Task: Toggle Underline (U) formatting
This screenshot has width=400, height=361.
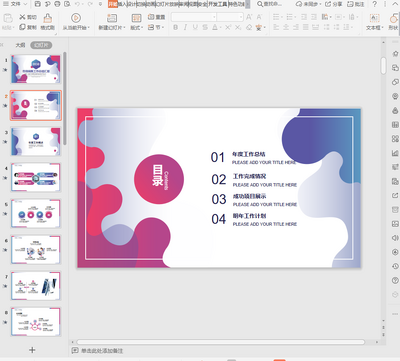Action: click(x=195, y=27)
